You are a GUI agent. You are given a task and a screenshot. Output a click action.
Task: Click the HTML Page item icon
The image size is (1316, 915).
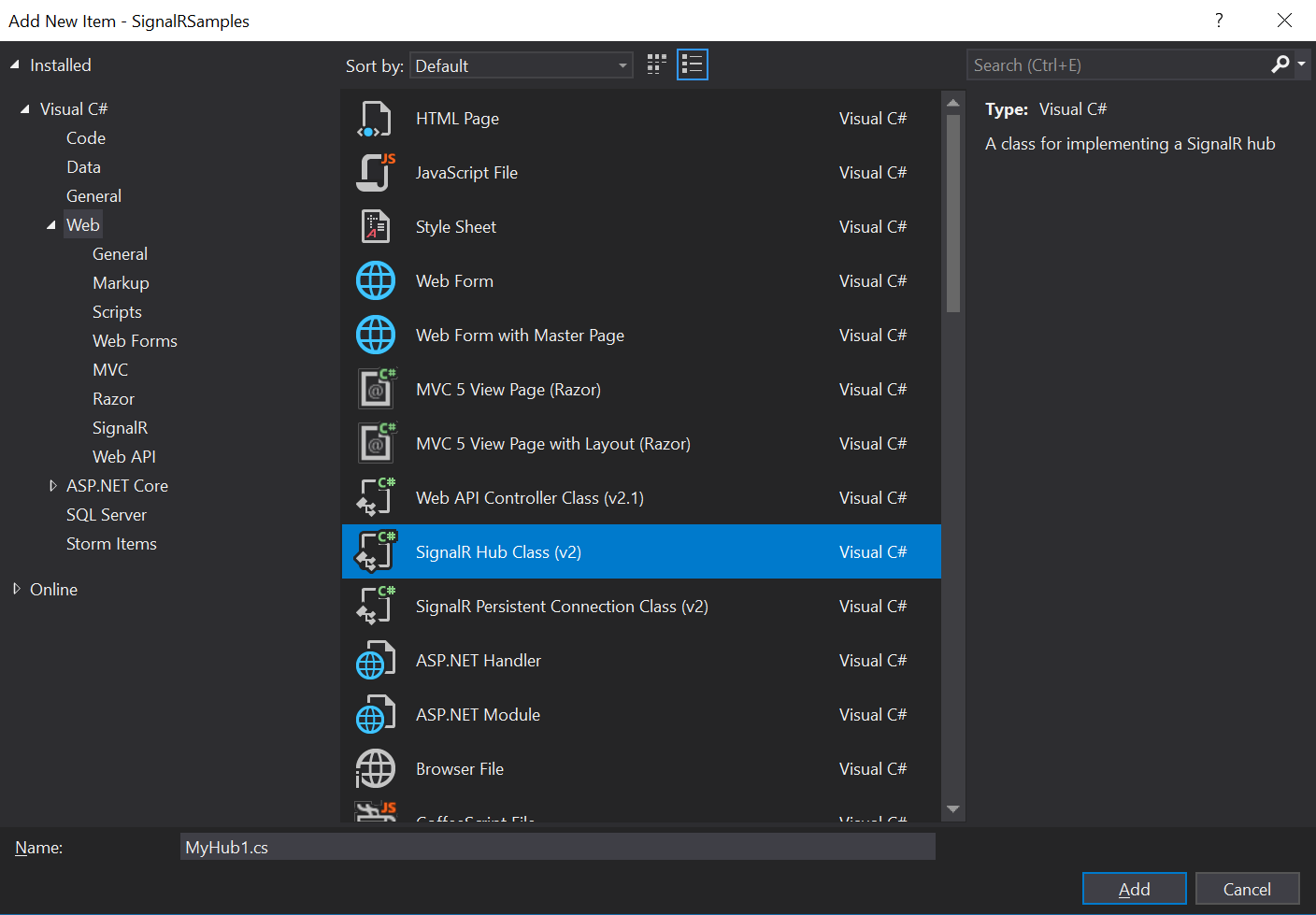click(x=376, y=118)
